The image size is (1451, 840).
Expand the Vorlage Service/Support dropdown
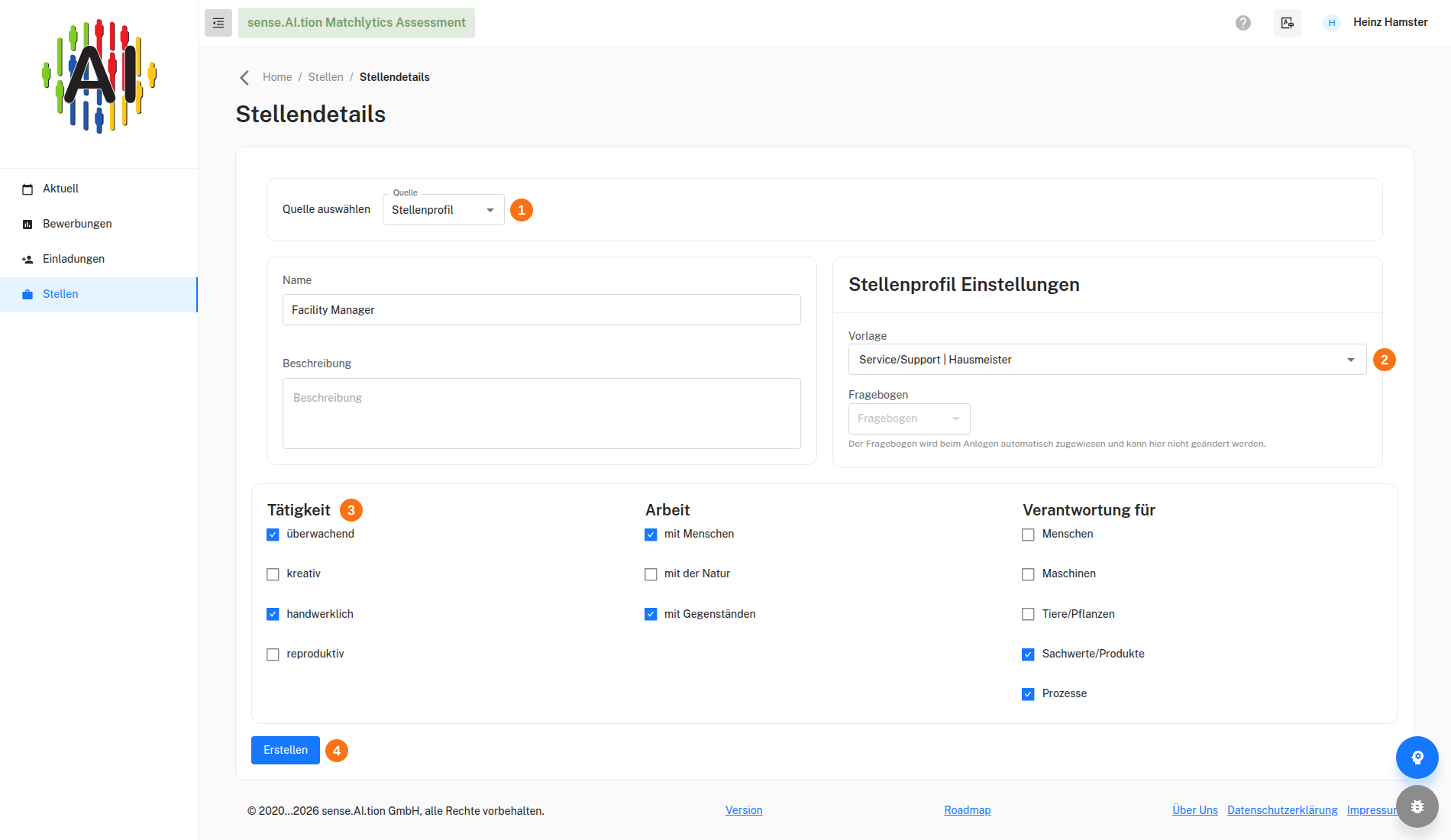(x=1107, y=360)
